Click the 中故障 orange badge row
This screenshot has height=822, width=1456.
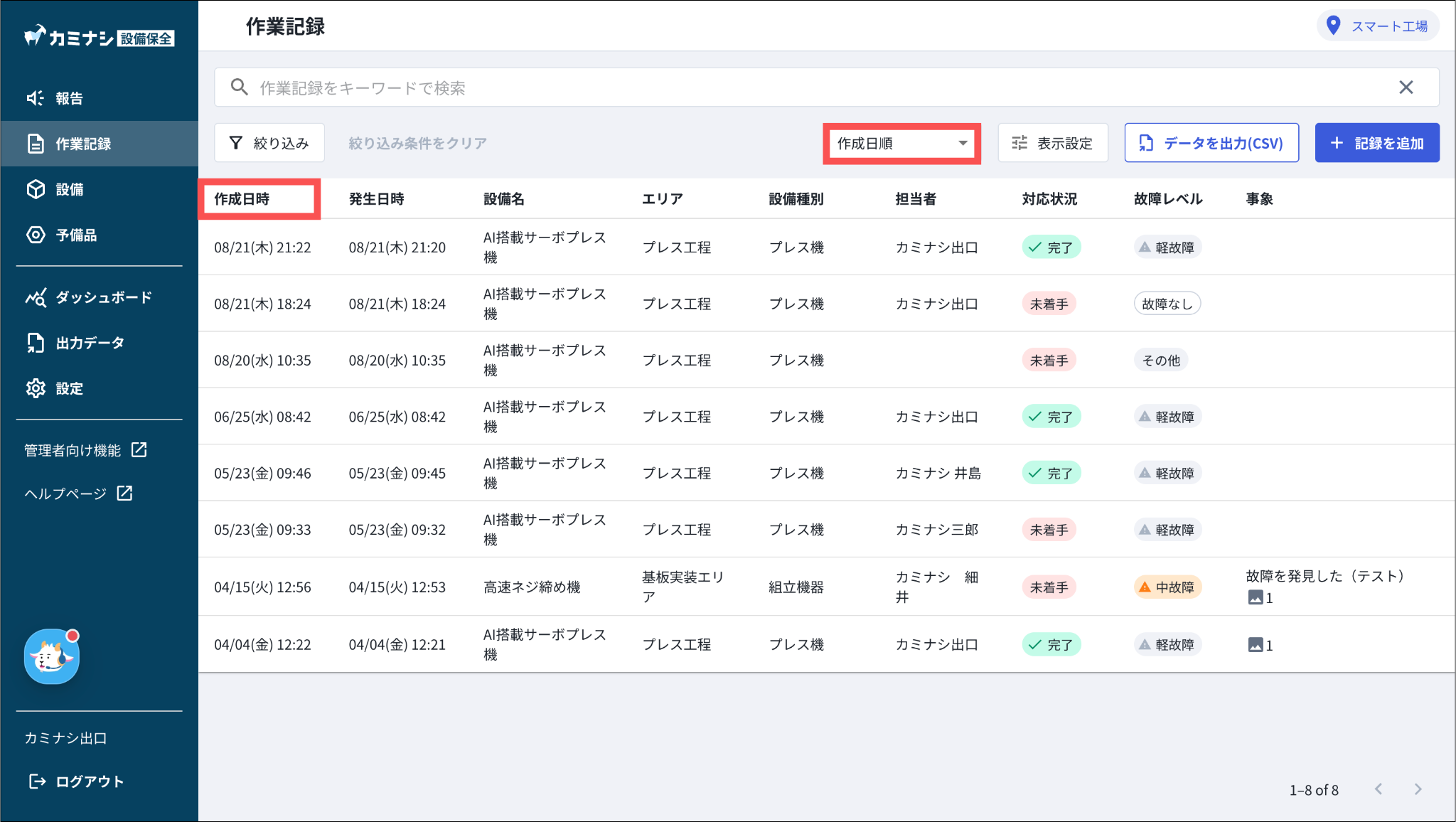click(1167, 587)
